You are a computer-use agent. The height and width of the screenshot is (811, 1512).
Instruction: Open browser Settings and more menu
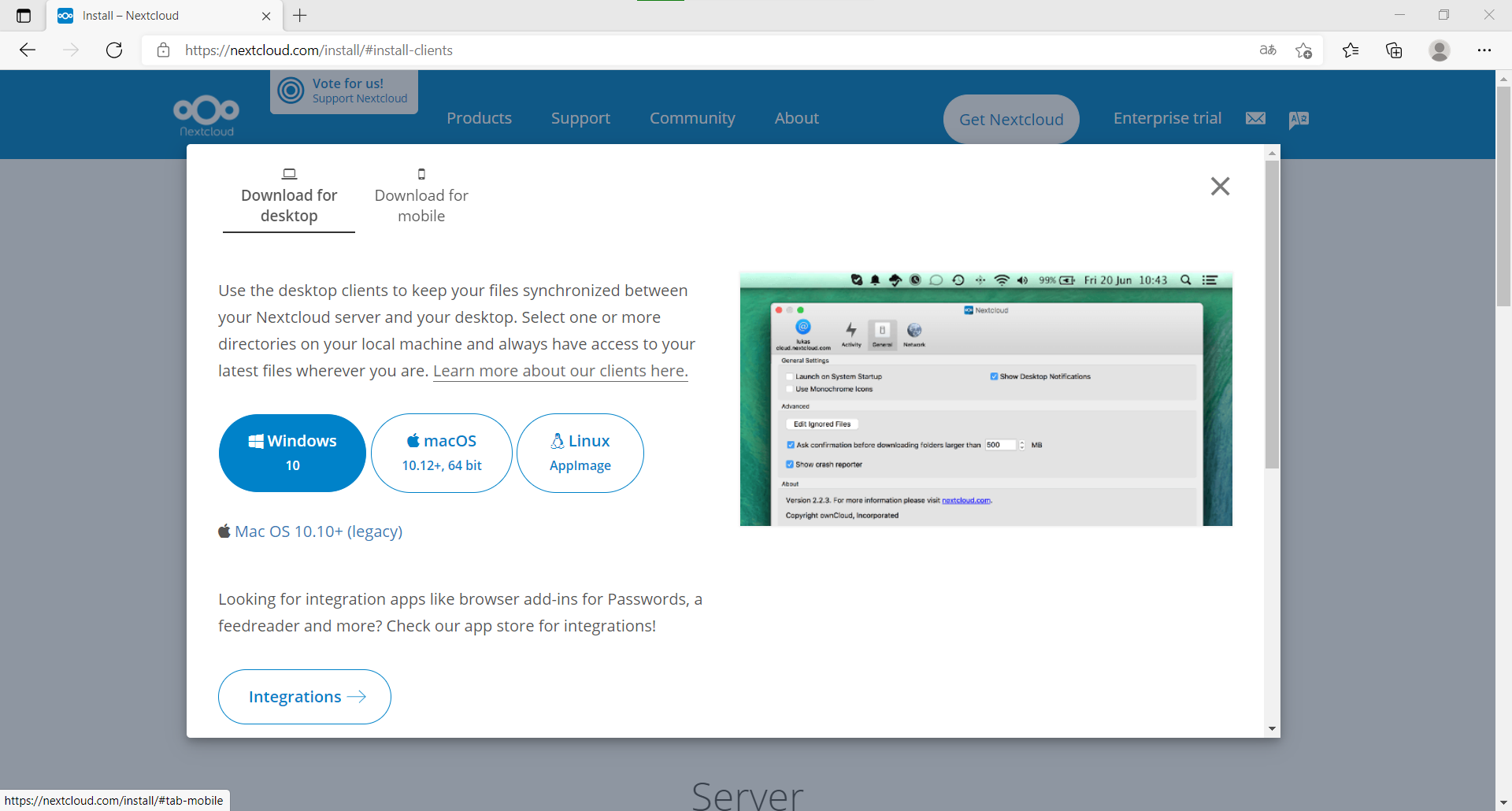point(1484,50)
